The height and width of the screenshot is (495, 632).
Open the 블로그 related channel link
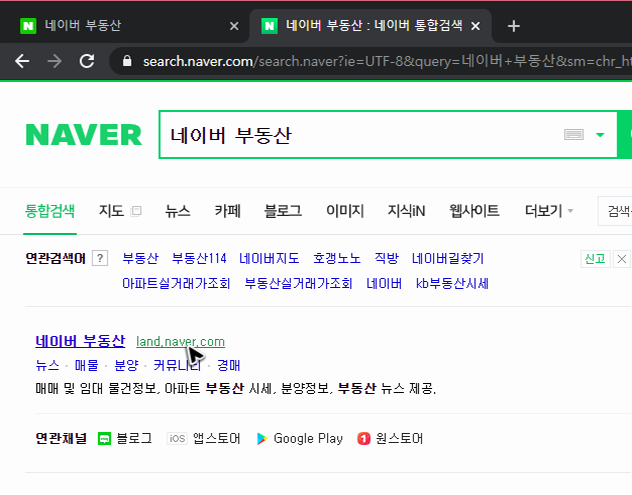tap(134, 438)
